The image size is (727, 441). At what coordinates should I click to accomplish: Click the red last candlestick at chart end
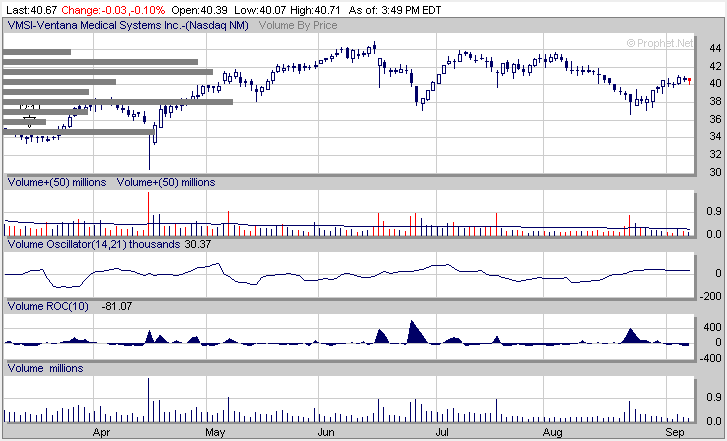coord(689,81)
